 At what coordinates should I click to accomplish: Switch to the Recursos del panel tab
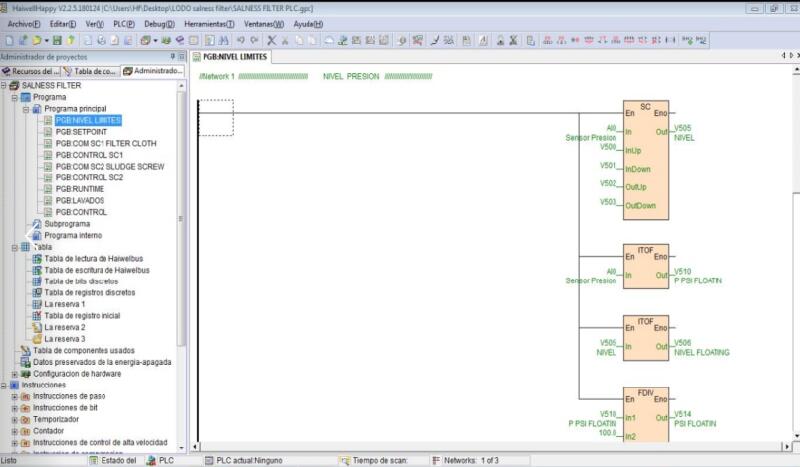[31, 71]
